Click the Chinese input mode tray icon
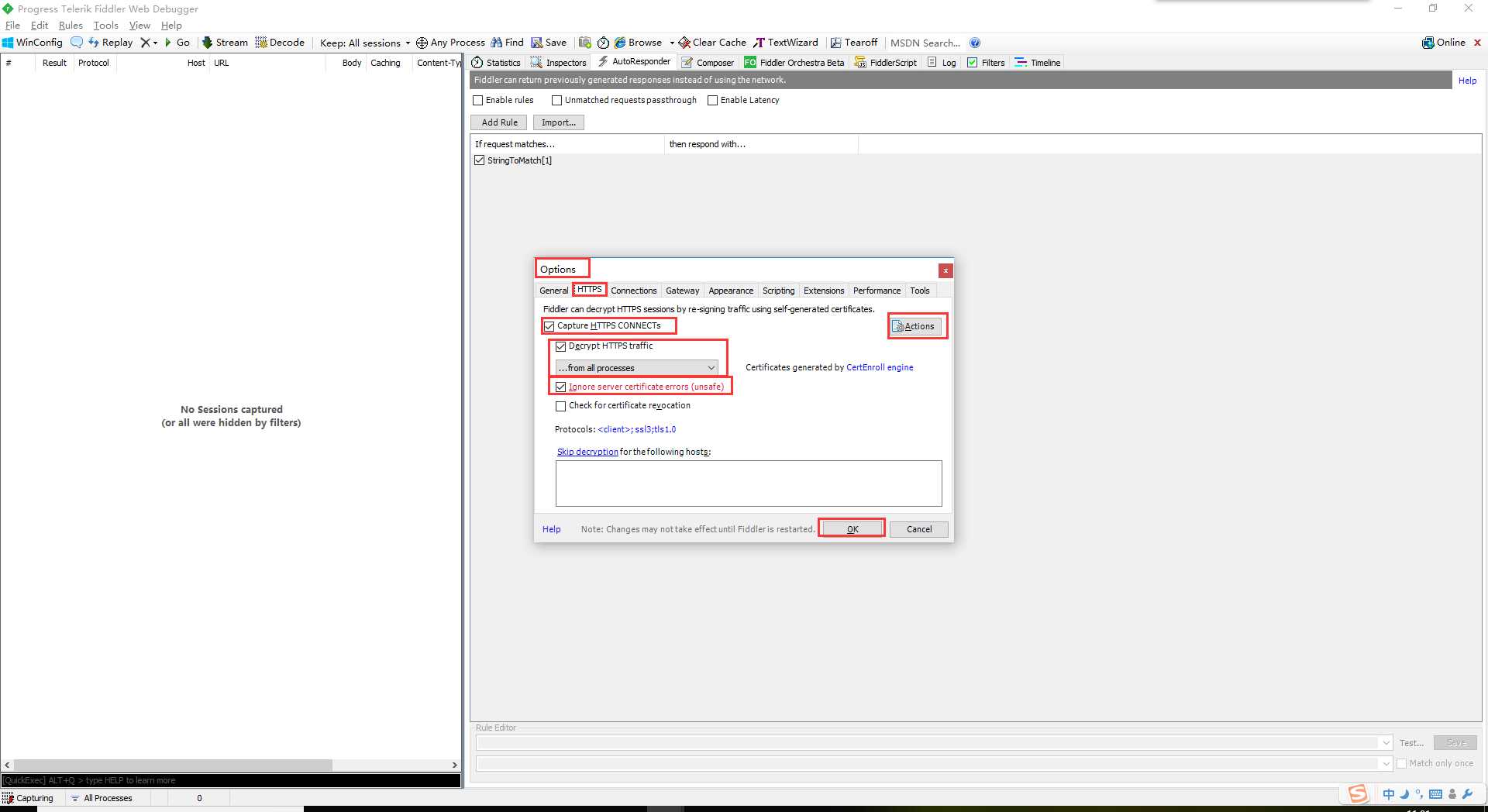This screenshot has height=812, width=1488. point(1388,794)
